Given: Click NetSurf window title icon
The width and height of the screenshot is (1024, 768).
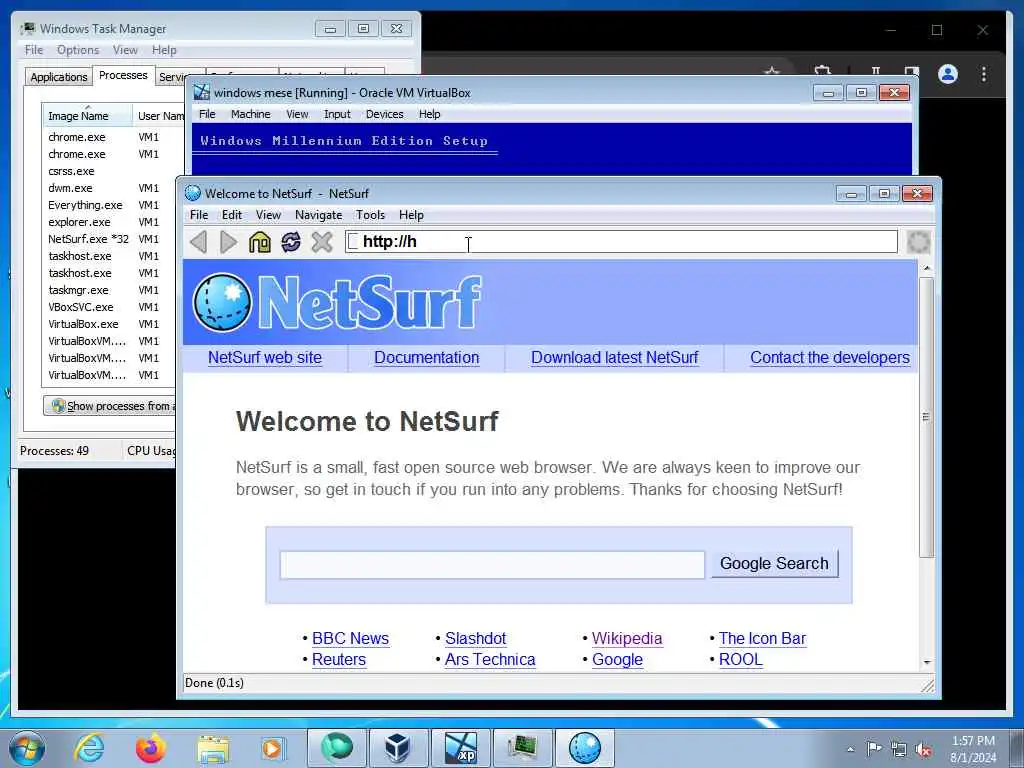Looking at the screenshot, I should (192, 193).
